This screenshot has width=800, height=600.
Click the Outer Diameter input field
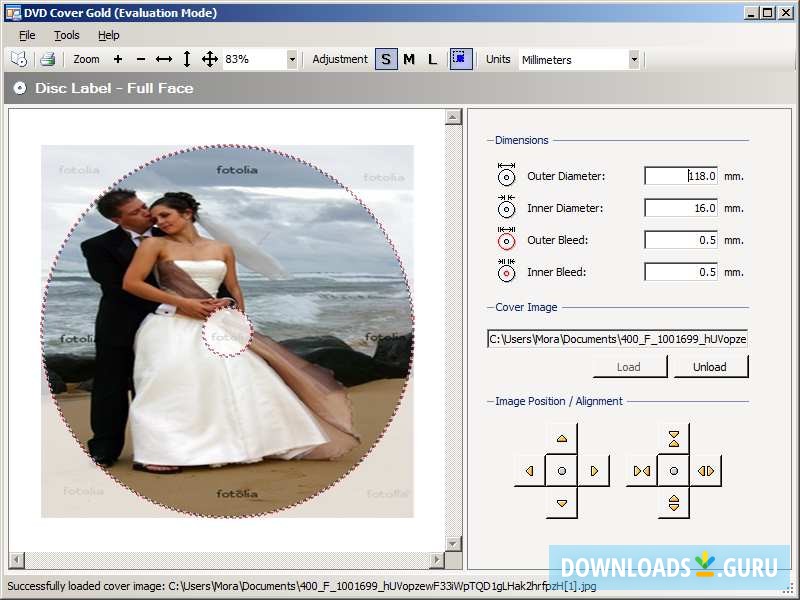tap(681, 176)
